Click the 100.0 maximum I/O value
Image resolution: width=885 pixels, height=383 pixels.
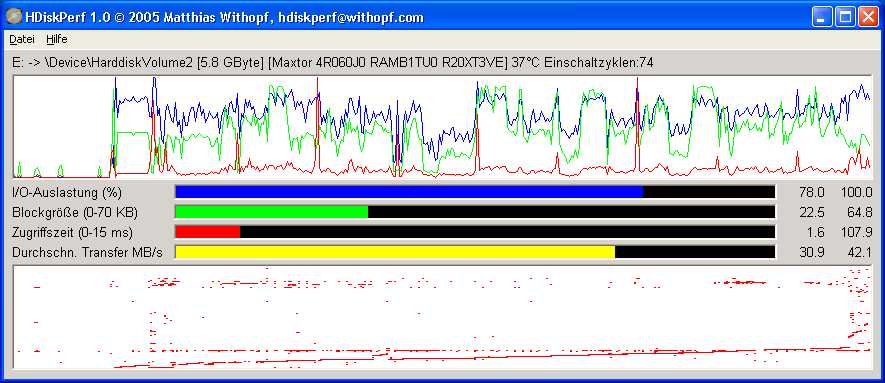click(x=856, y=193)
